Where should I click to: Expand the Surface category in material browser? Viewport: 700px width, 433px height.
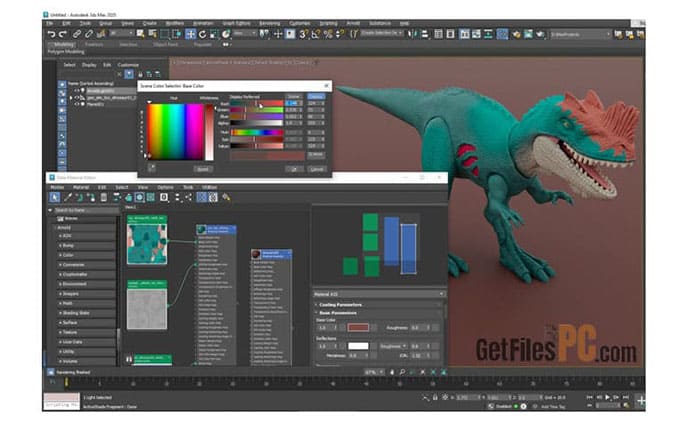60,322
